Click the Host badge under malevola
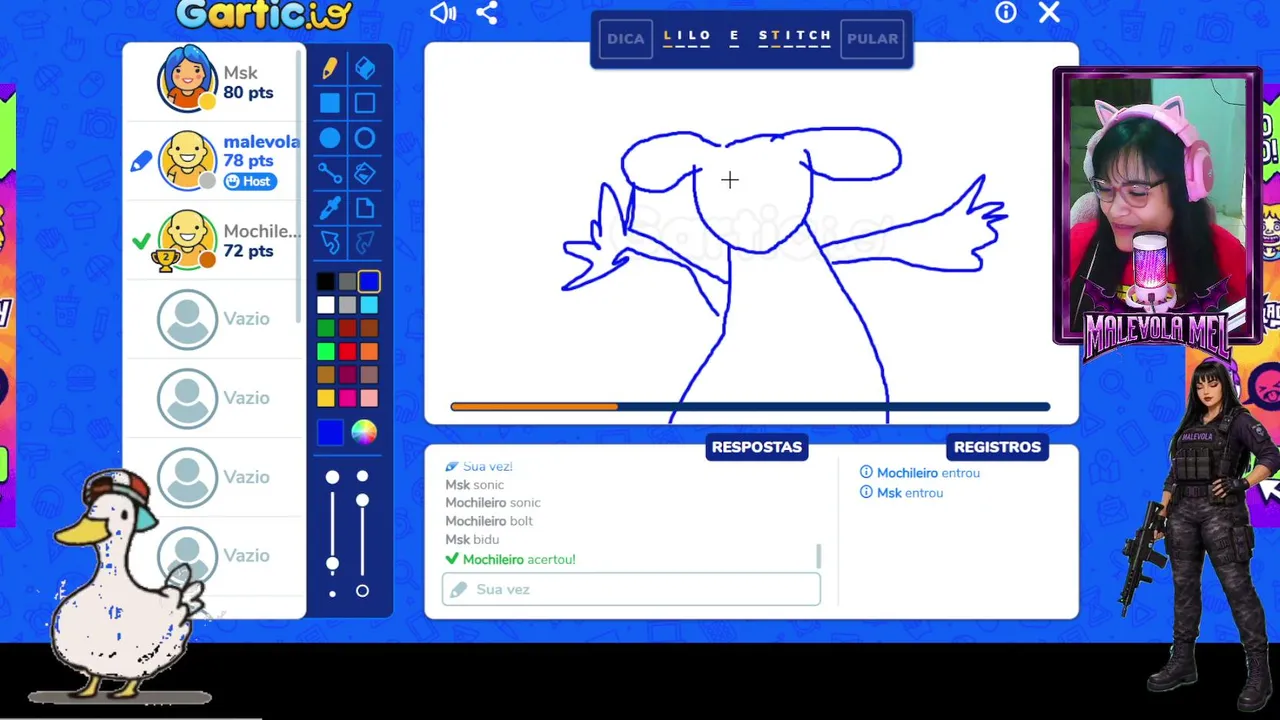Screen dimensions: 1280x720 [x=249, y=181]
